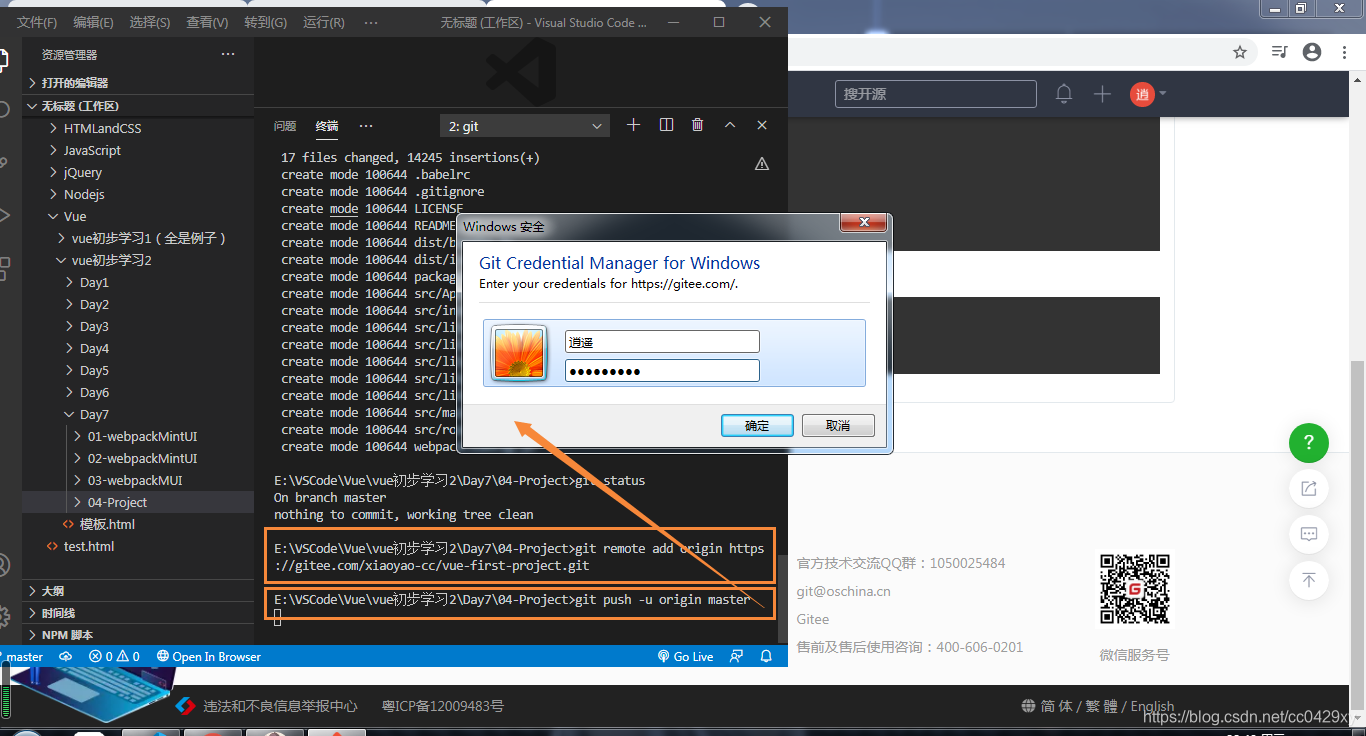Expand 打开的编辑器 section
Viewport: 1366px width, 736px height.
[139, 82]
